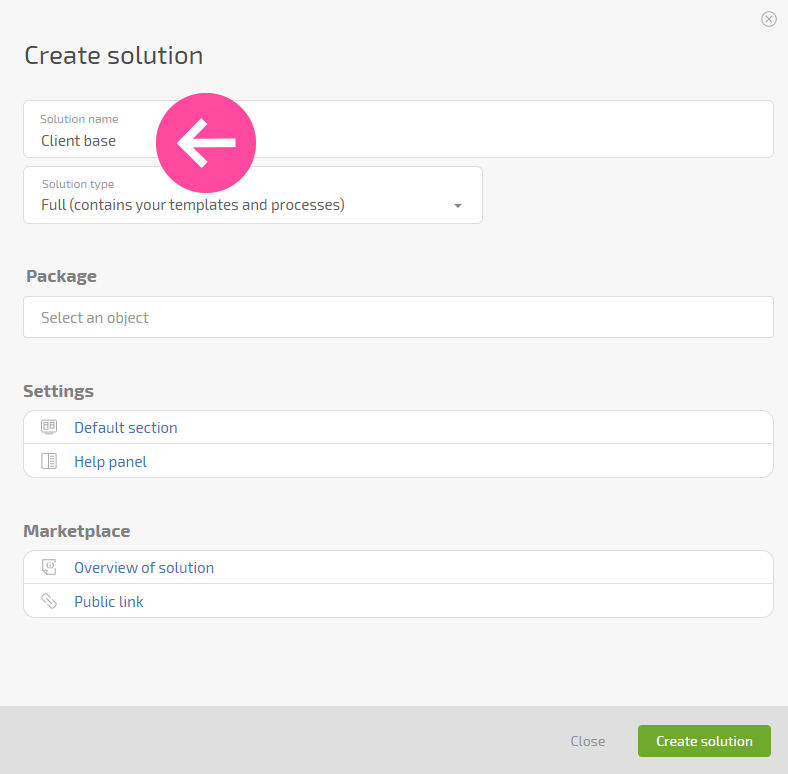
Task: Click the 'Solution name' field label
Action: [x=79, y=119]
